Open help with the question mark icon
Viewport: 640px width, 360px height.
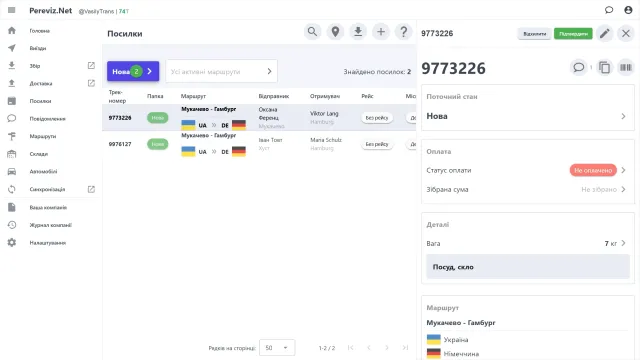[404, 32]
